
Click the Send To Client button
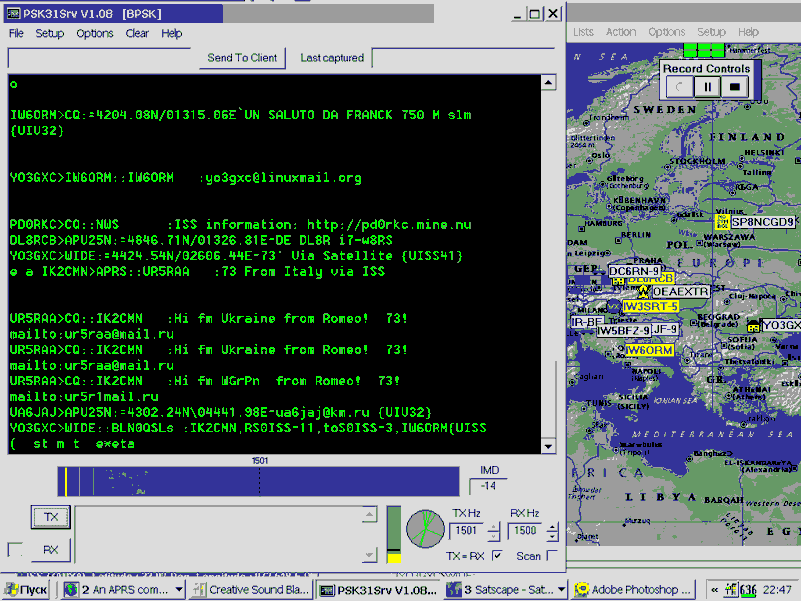tap(242, 58)
